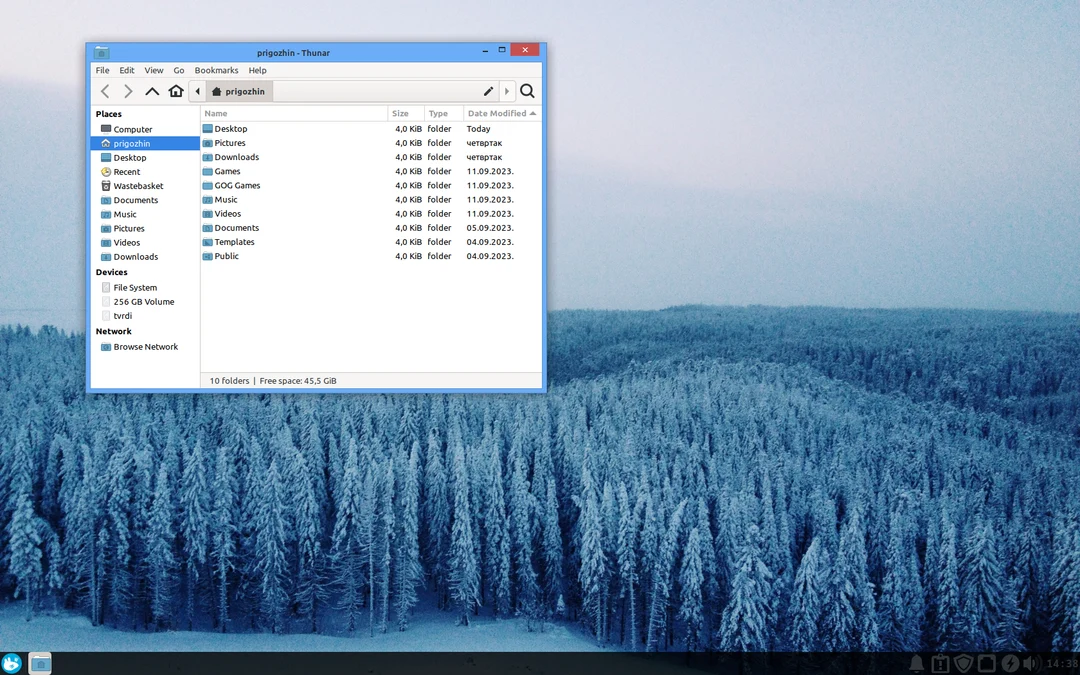Click Browse Network under Network
Image resolution: width=1080 pixels, height=675 pixels.
[142, 346]
